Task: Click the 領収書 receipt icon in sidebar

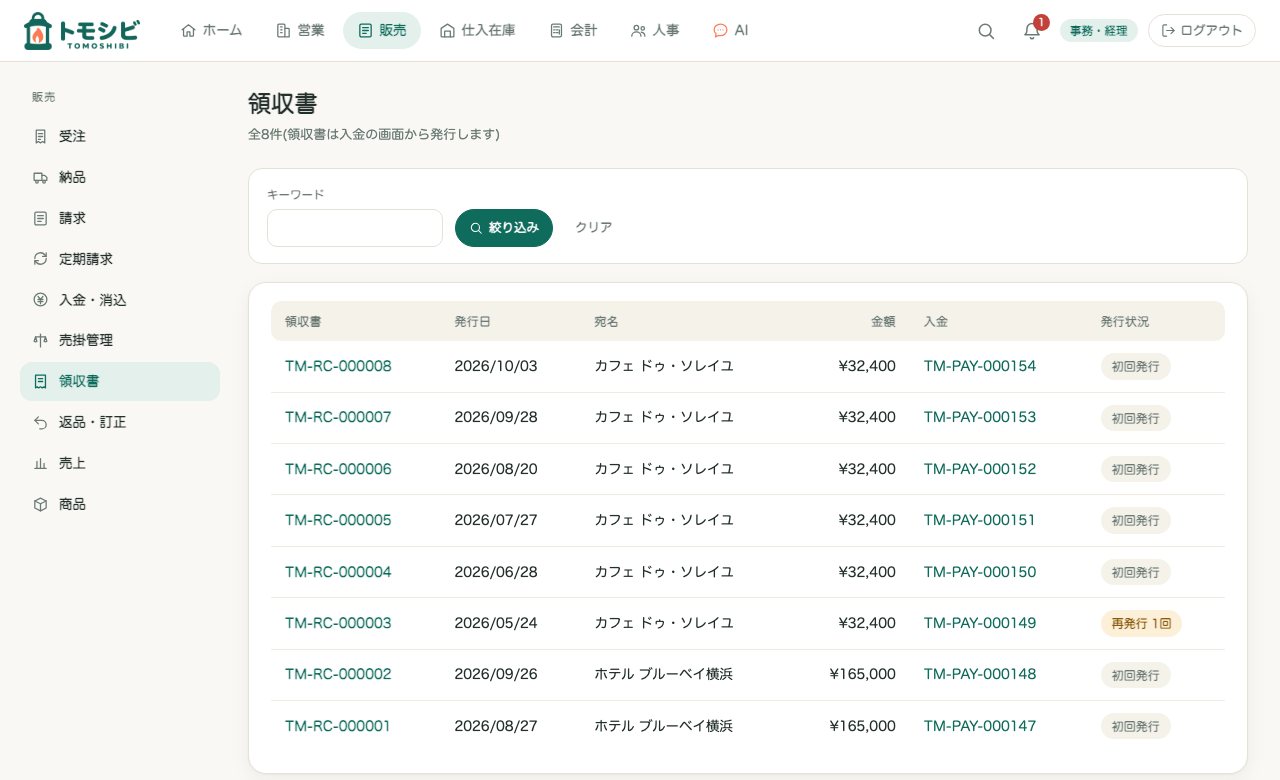Action: [x=40, y=381]
